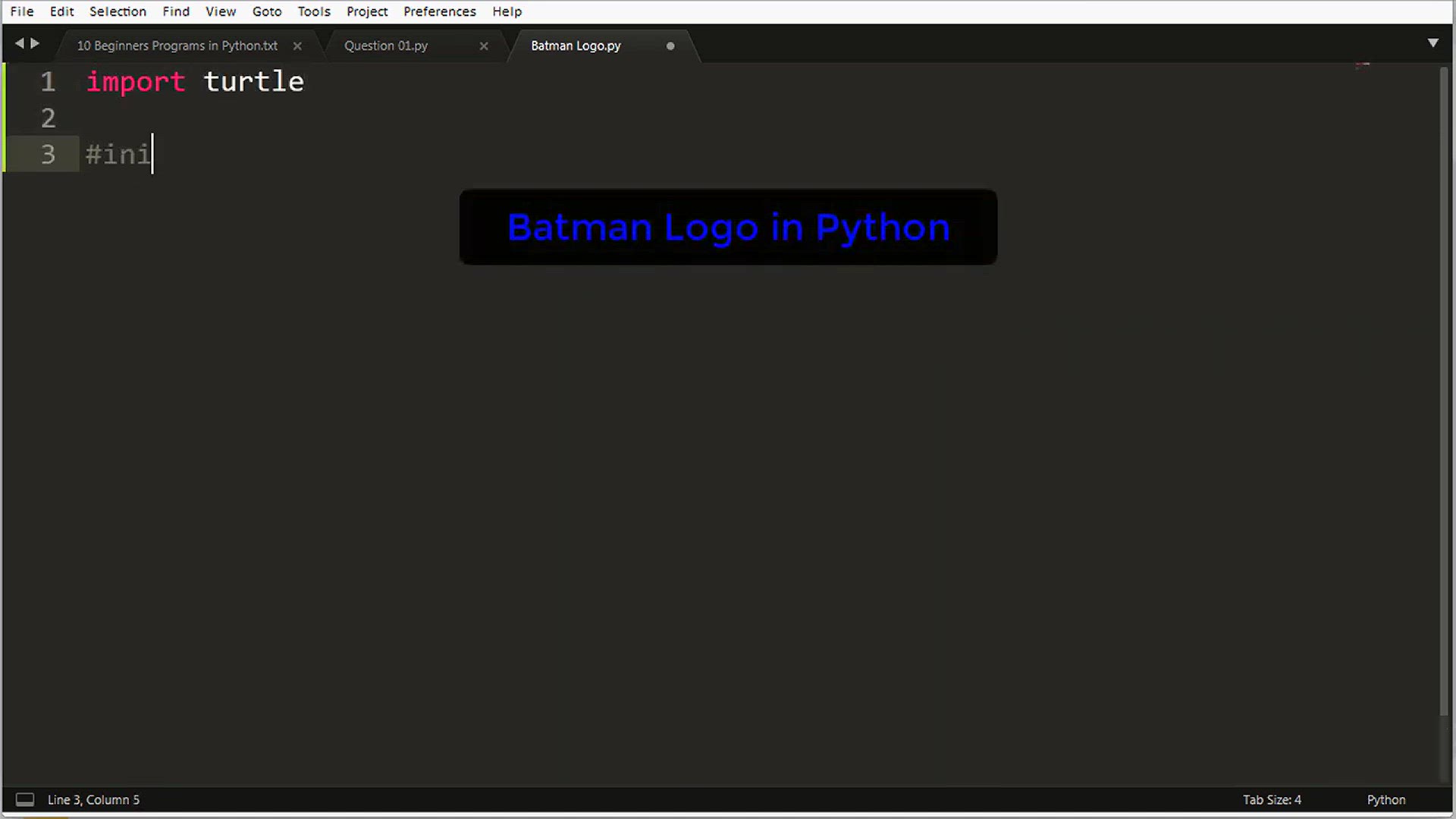Viewport: 1456px width, 819px height.
Task: Toggle the side bar panel switcher icon
Action: pyautogui.click(x=25, y=799)
